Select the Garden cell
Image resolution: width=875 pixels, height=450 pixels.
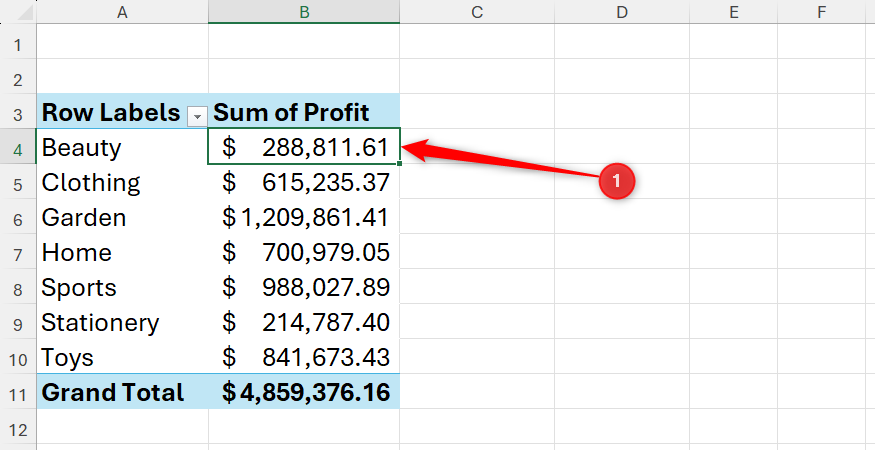122,217
